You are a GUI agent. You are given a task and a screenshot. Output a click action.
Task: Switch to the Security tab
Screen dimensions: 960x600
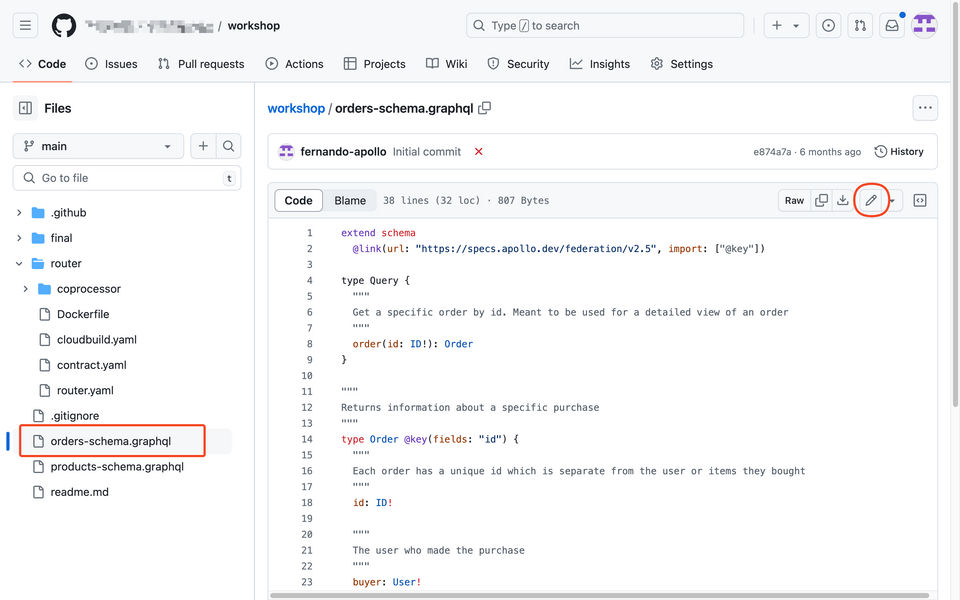pyautogui.click(x=519, y=64)
